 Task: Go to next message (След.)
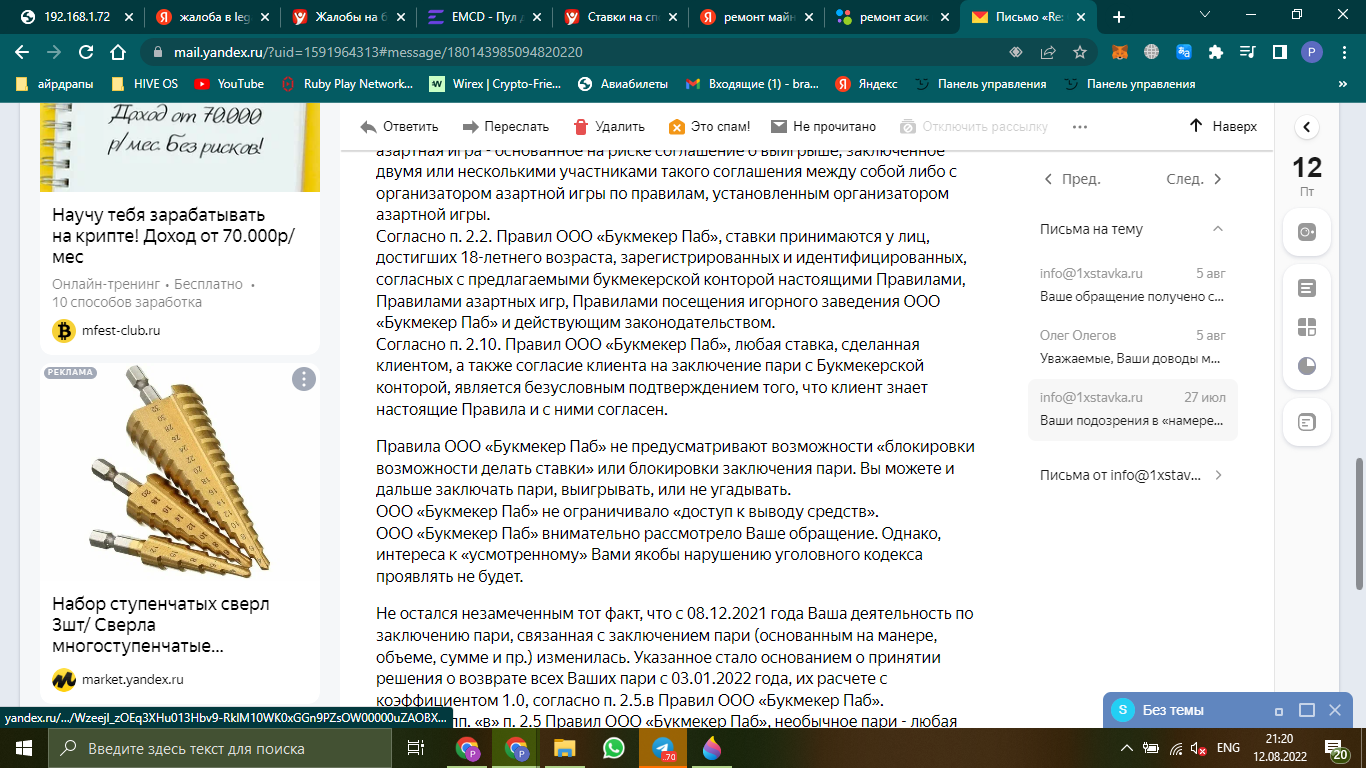coord(1194,179)
